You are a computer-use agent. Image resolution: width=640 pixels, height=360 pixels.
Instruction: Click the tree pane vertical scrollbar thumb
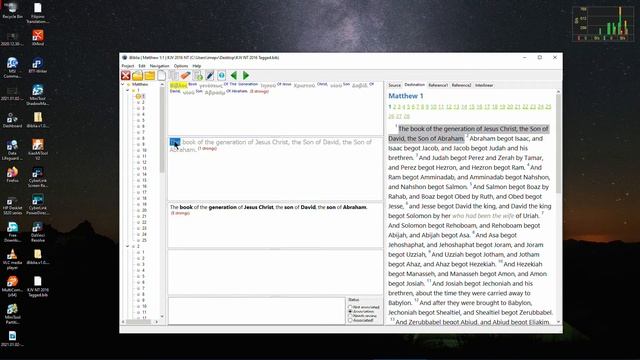162,131
